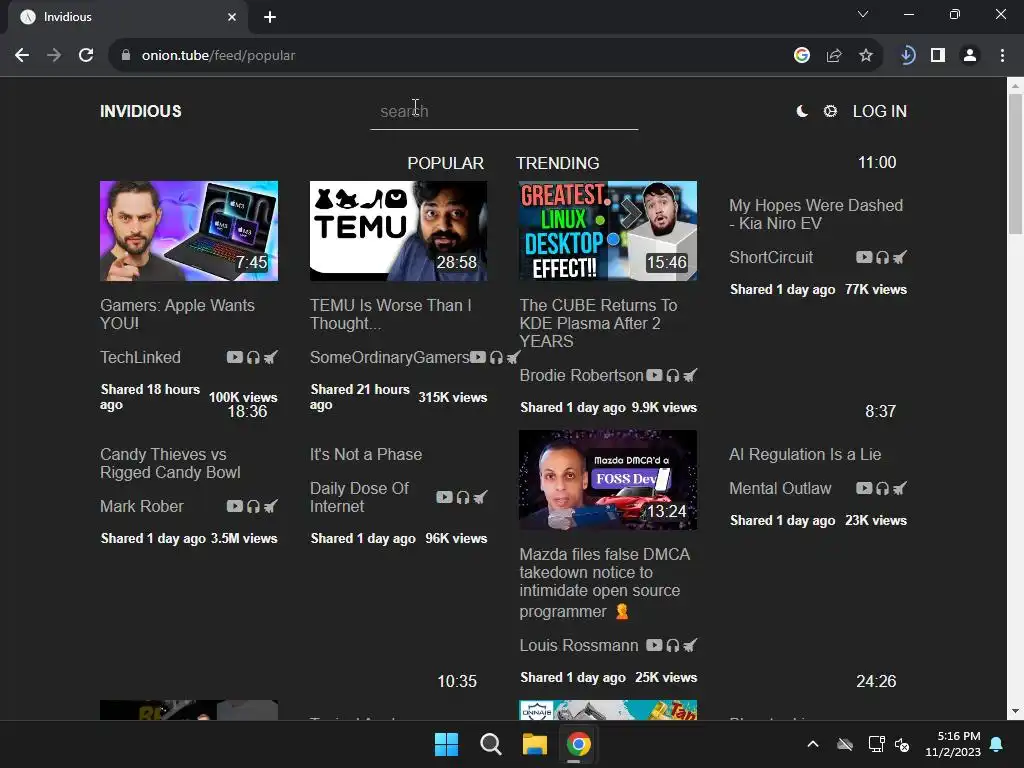The width and height of the screenshot is (1024, 768).
Task: Click switch instance icon next to Mark Rober
Action: [270, 506]
